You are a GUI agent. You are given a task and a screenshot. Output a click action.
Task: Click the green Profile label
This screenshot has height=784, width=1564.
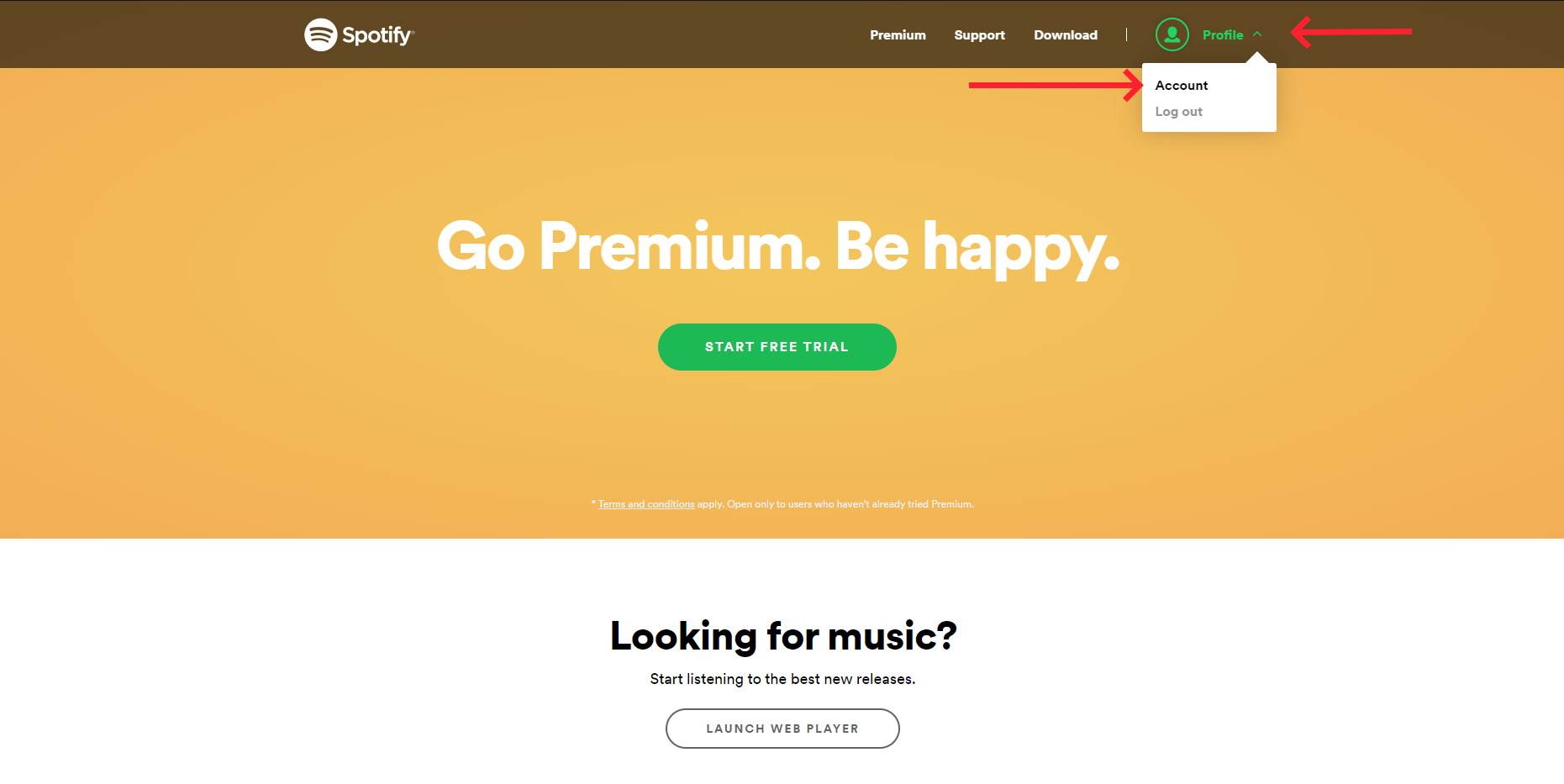tap(1222, 35)
